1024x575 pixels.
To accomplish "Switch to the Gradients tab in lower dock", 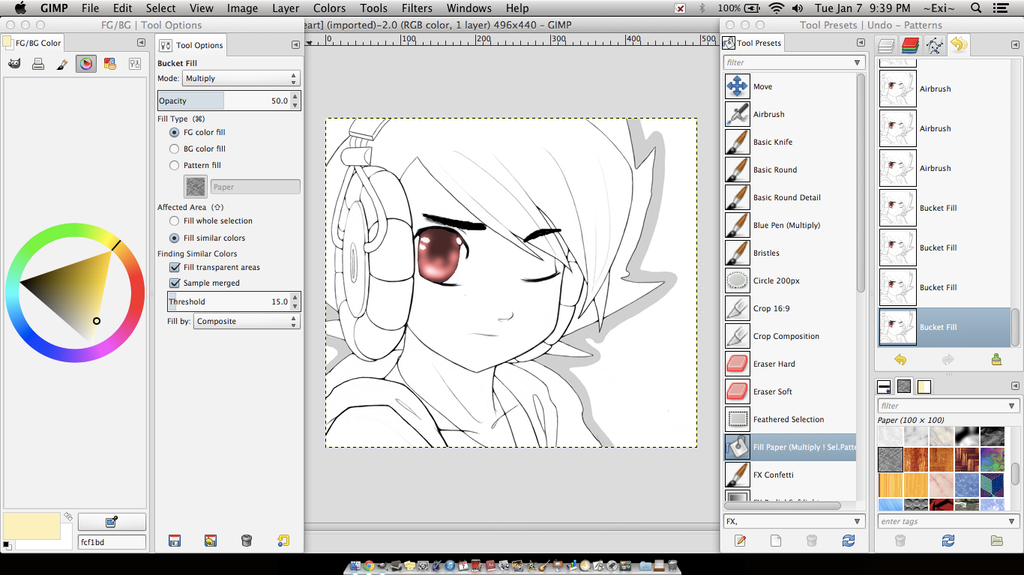I will point(924,386).
